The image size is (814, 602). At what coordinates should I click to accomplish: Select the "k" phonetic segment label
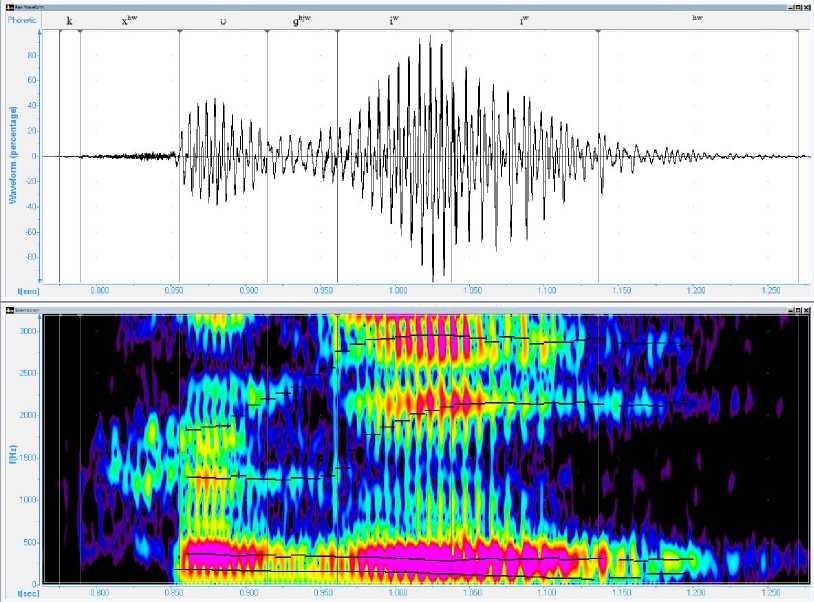coord(69,20)
